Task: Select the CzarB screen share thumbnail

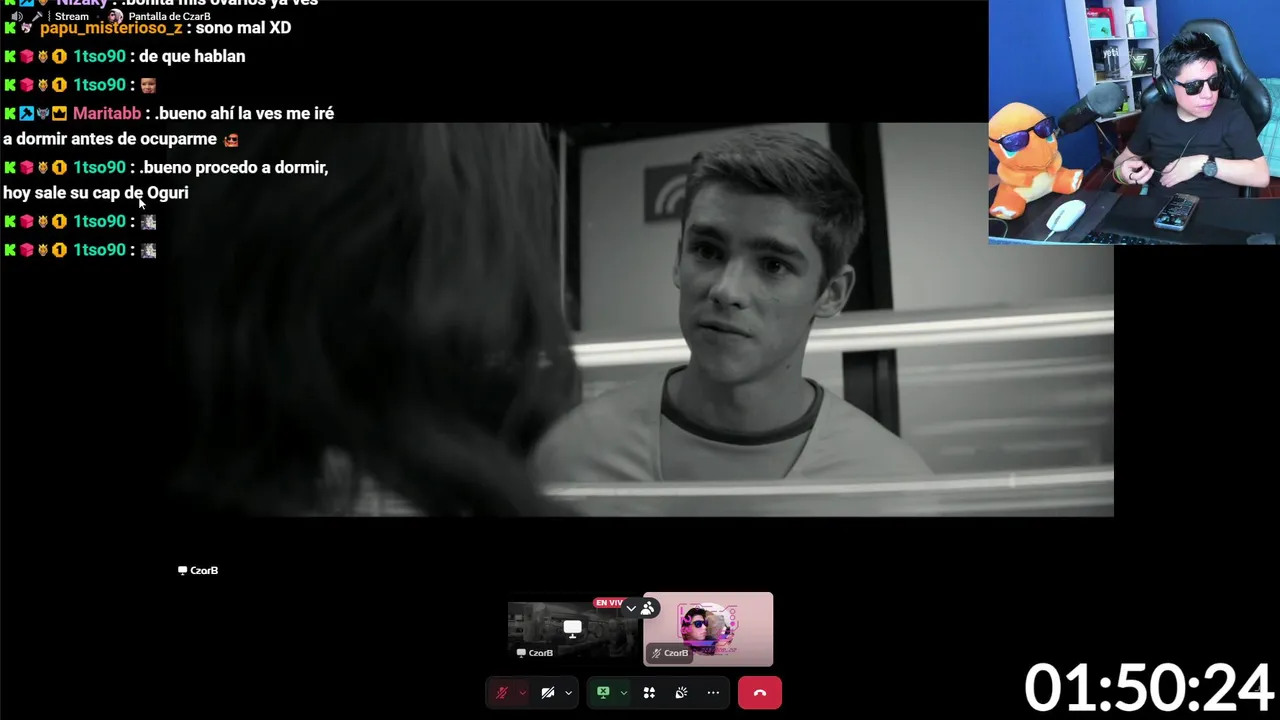Action: click(572, 630)
